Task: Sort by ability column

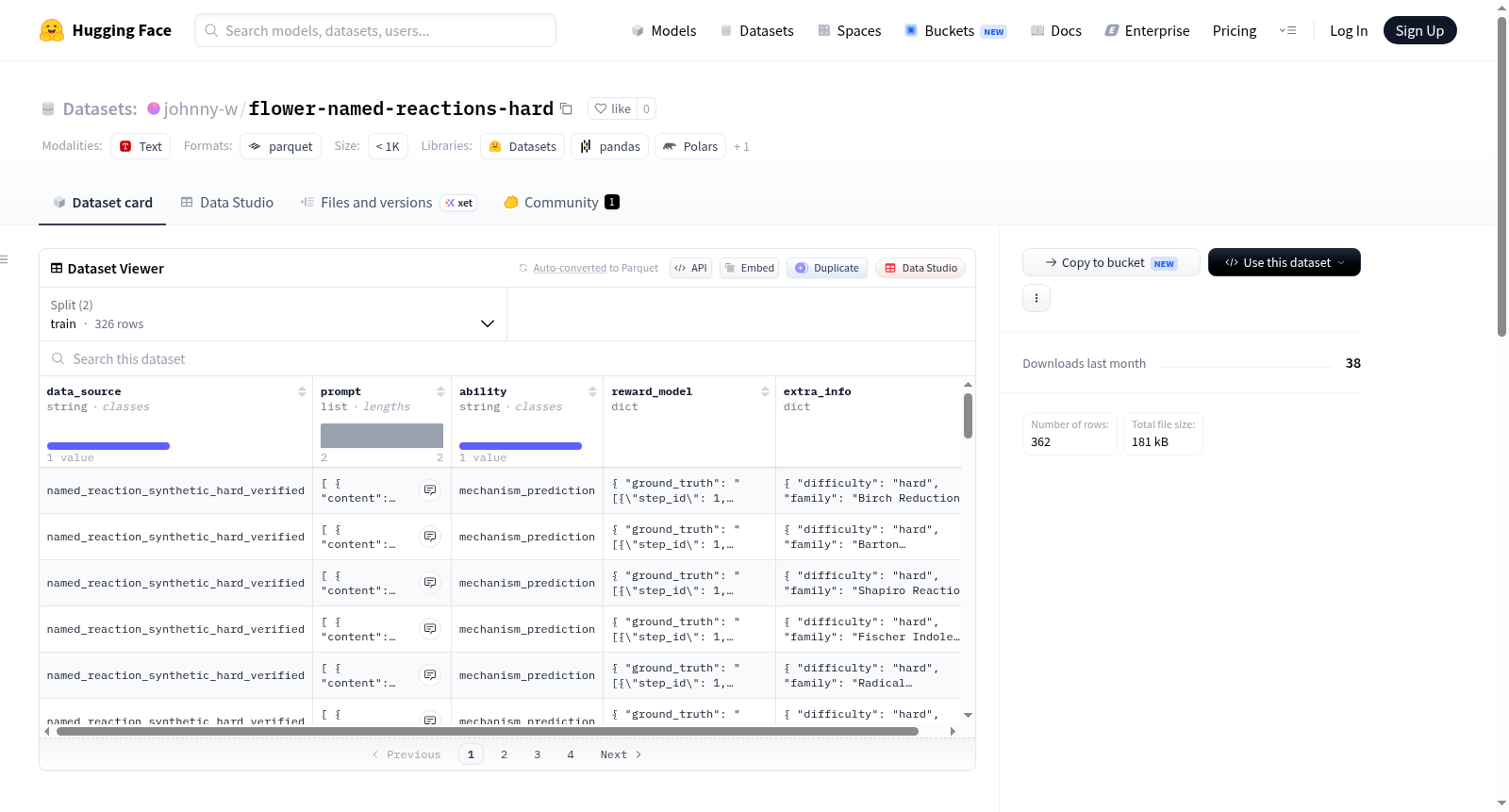Action: click(592, 391)
